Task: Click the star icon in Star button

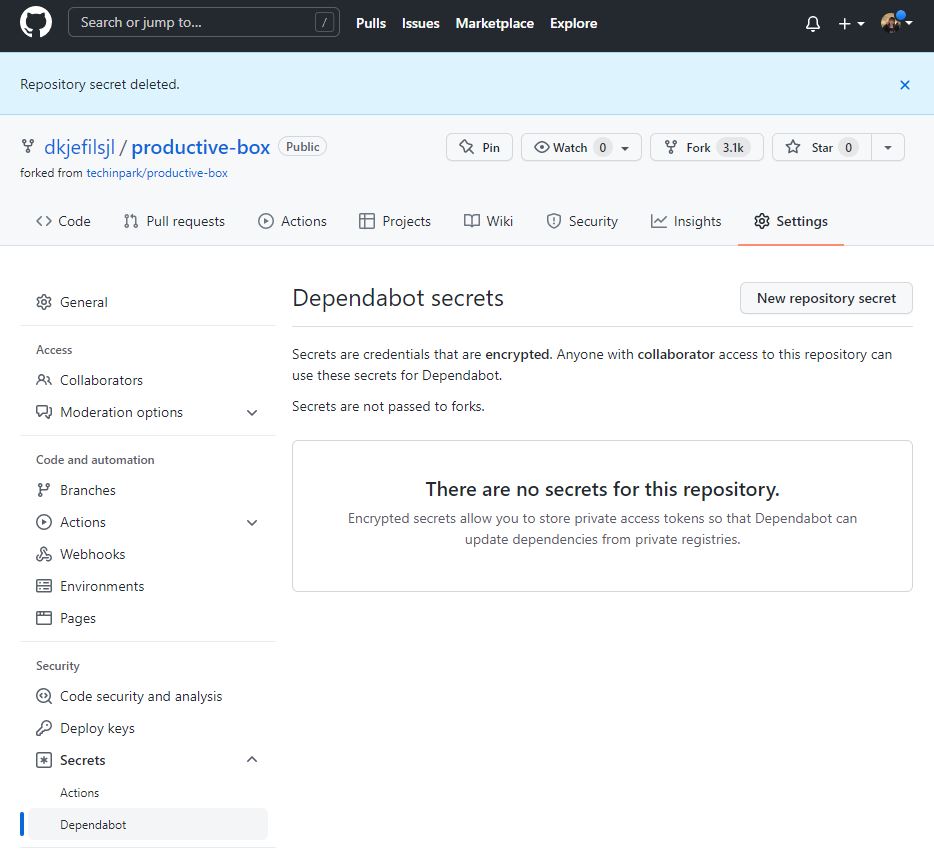Action: (792, 147)
